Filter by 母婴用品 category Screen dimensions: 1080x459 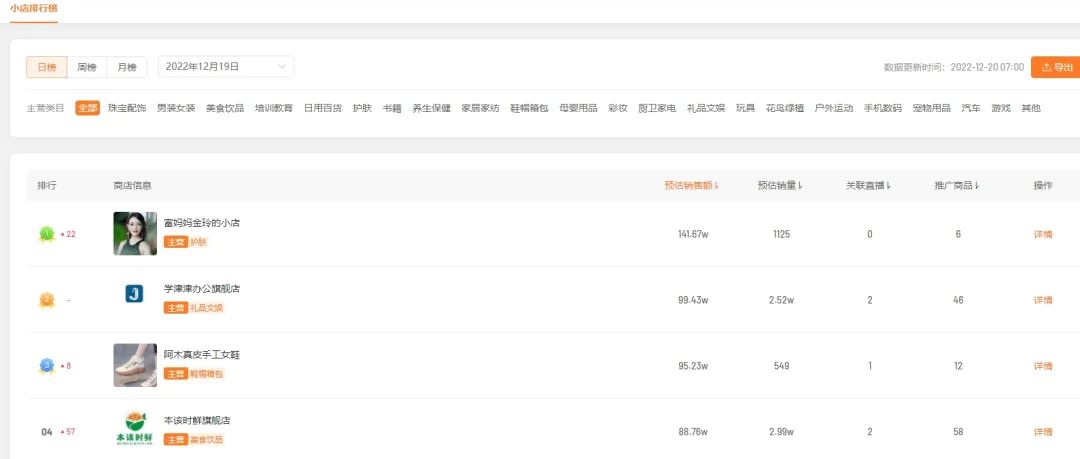(579, 108)
